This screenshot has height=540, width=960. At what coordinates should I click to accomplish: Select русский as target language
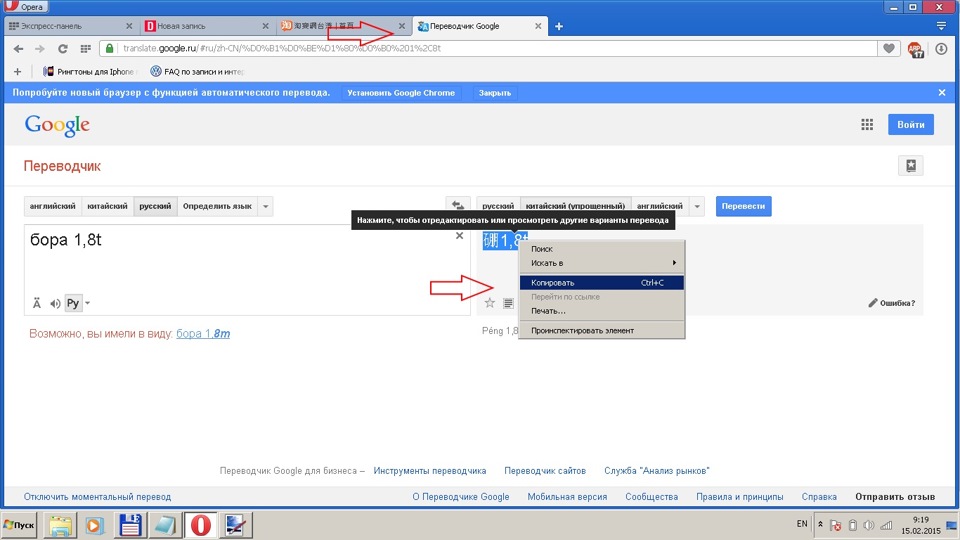point(498,206)
